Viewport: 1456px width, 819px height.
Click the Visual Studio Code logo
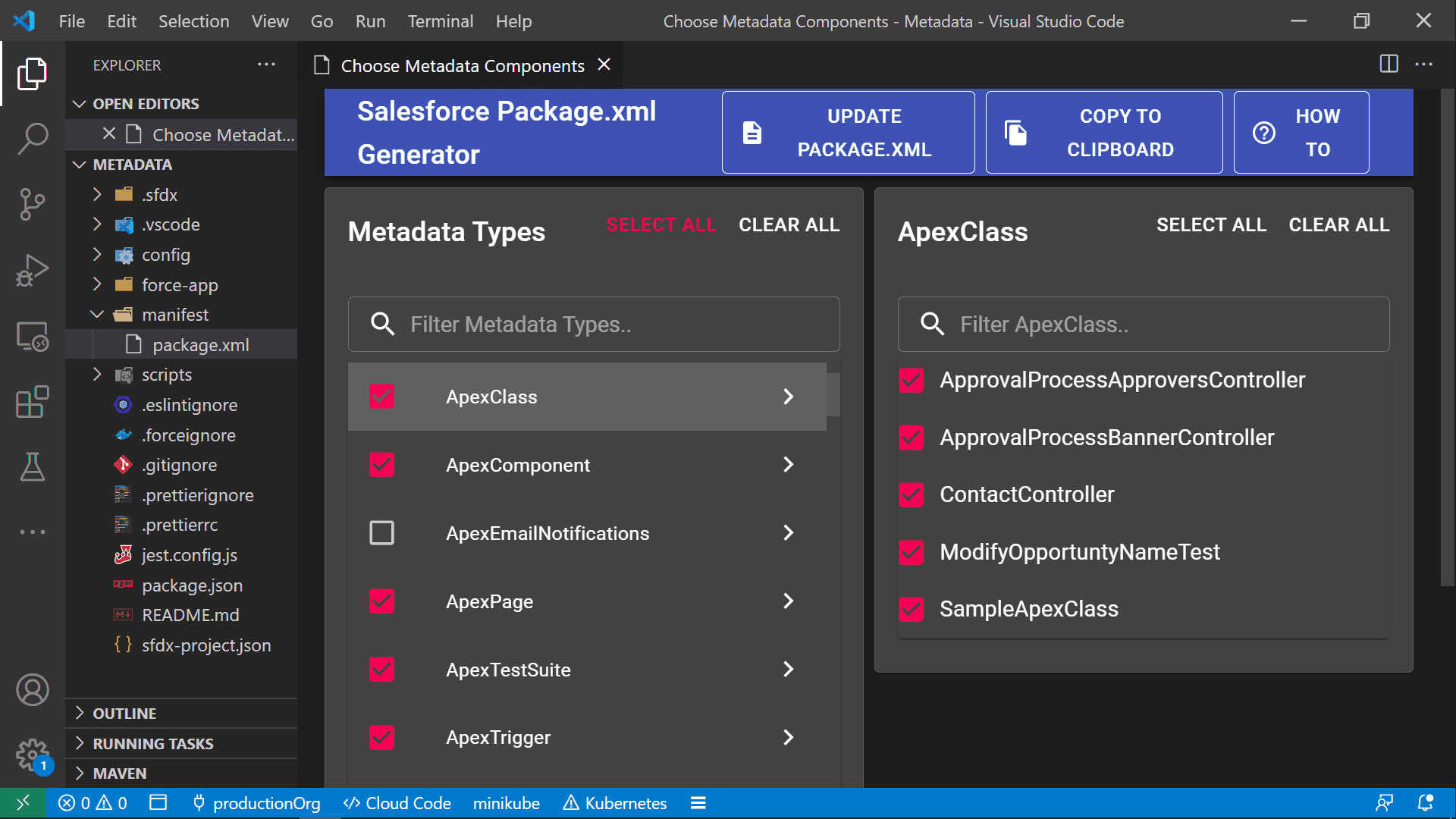click(x=24, y=20)
